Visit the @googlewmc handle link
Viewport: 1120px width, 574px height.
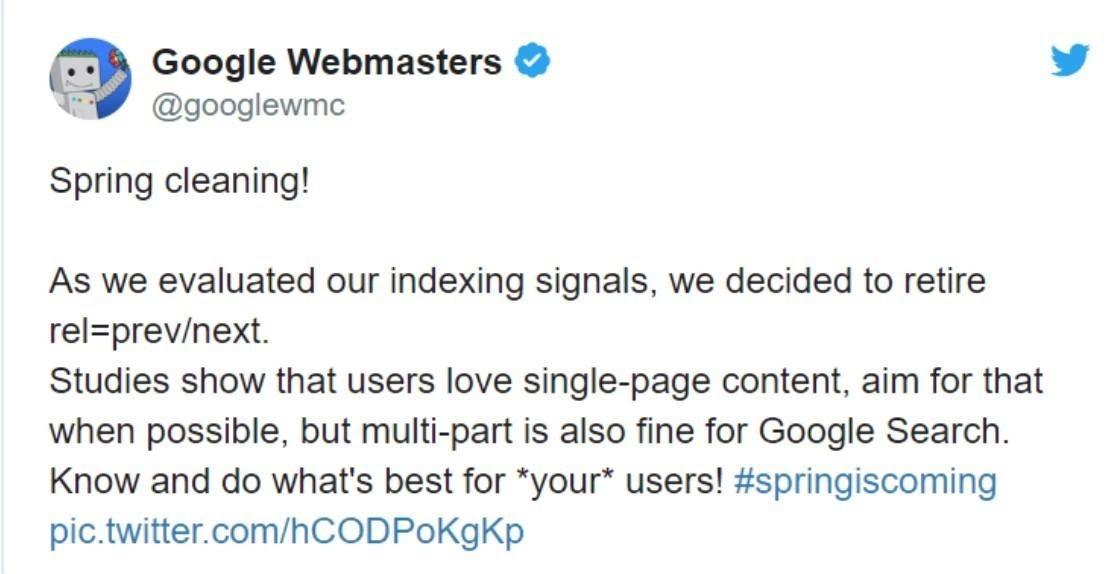click(x=248, y=106)
